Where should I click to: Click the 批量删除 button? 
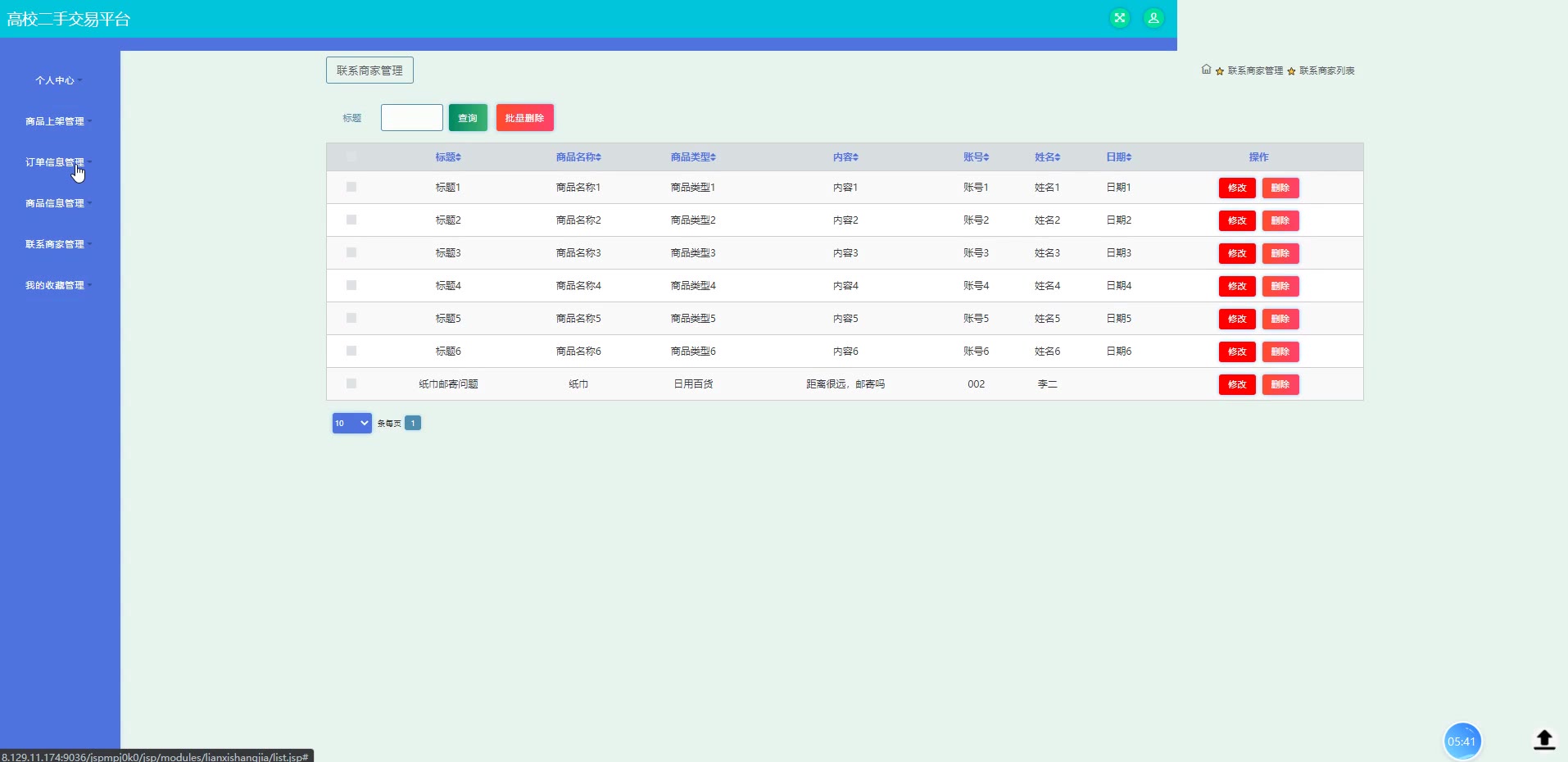pyautogui.click(x=524, y=118)
